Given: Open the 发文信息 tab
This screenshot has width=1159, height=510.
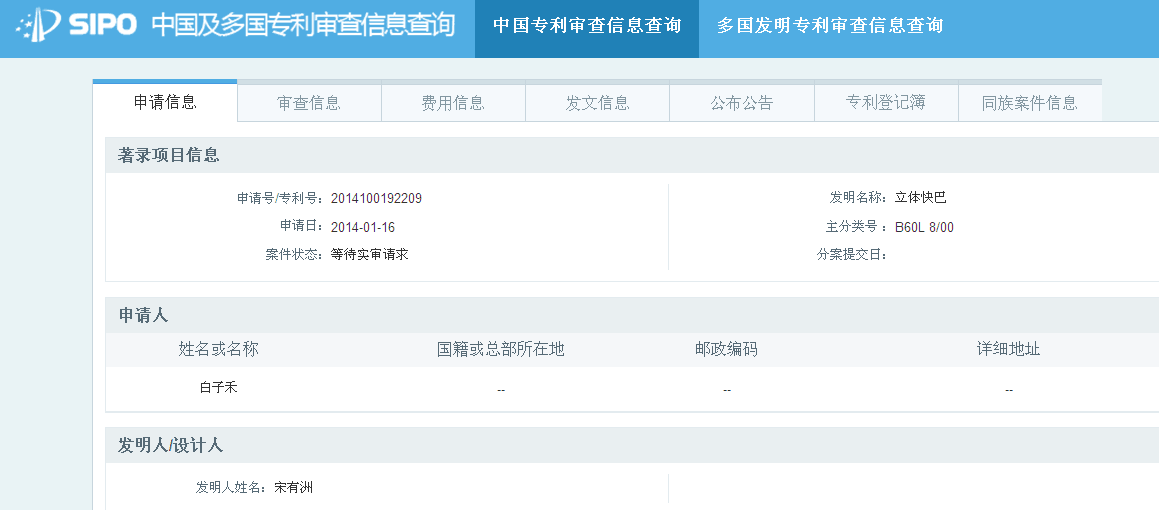Looking at the screenshot, I should pyautogui.click(x=597, y=103).
